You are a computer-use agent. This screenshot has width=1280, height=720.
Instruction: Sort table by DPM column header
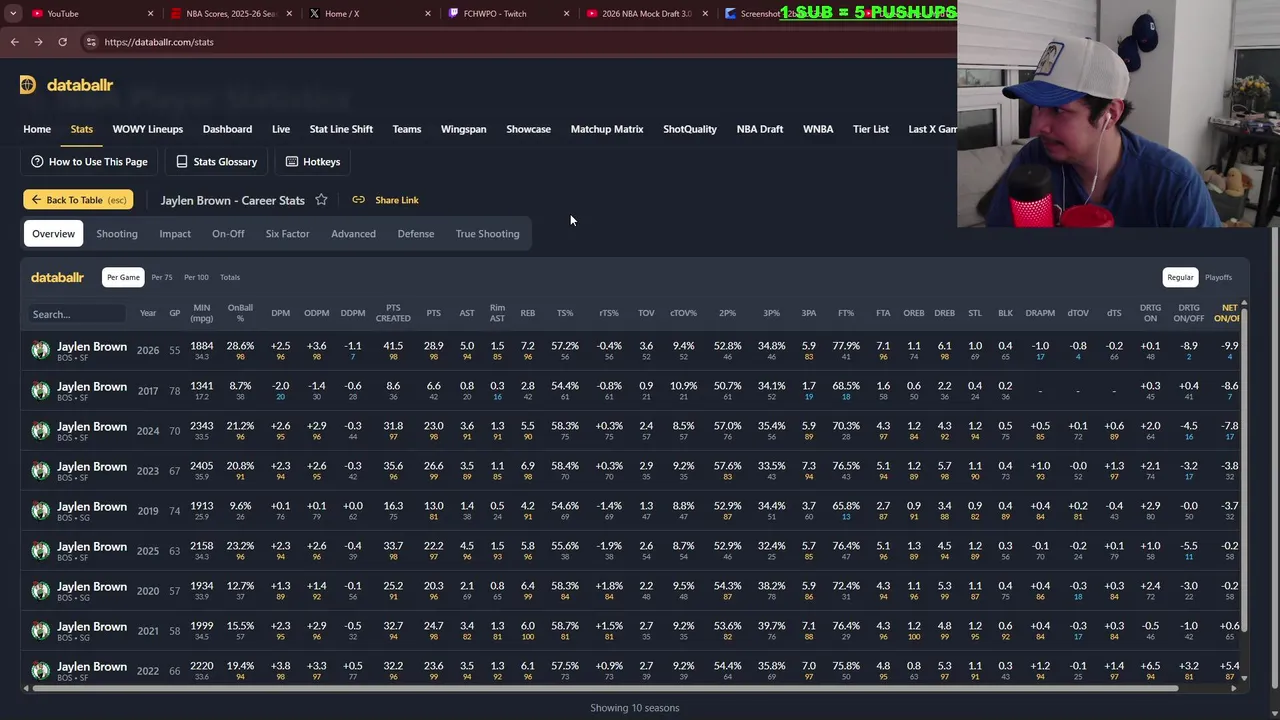281,313
